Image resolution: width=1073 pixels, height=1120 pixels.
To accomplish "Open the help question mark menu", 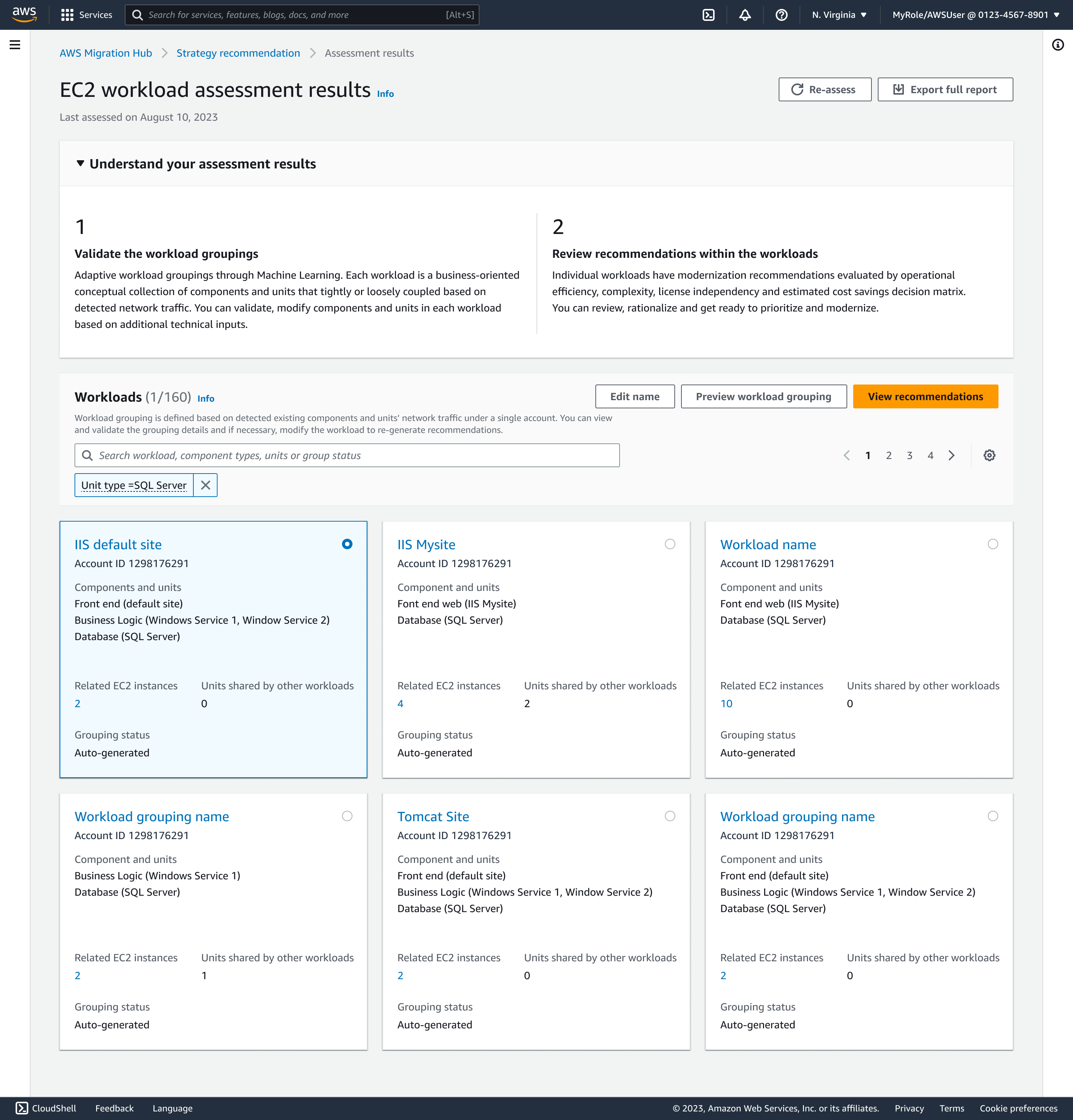I will coord(782,15).
